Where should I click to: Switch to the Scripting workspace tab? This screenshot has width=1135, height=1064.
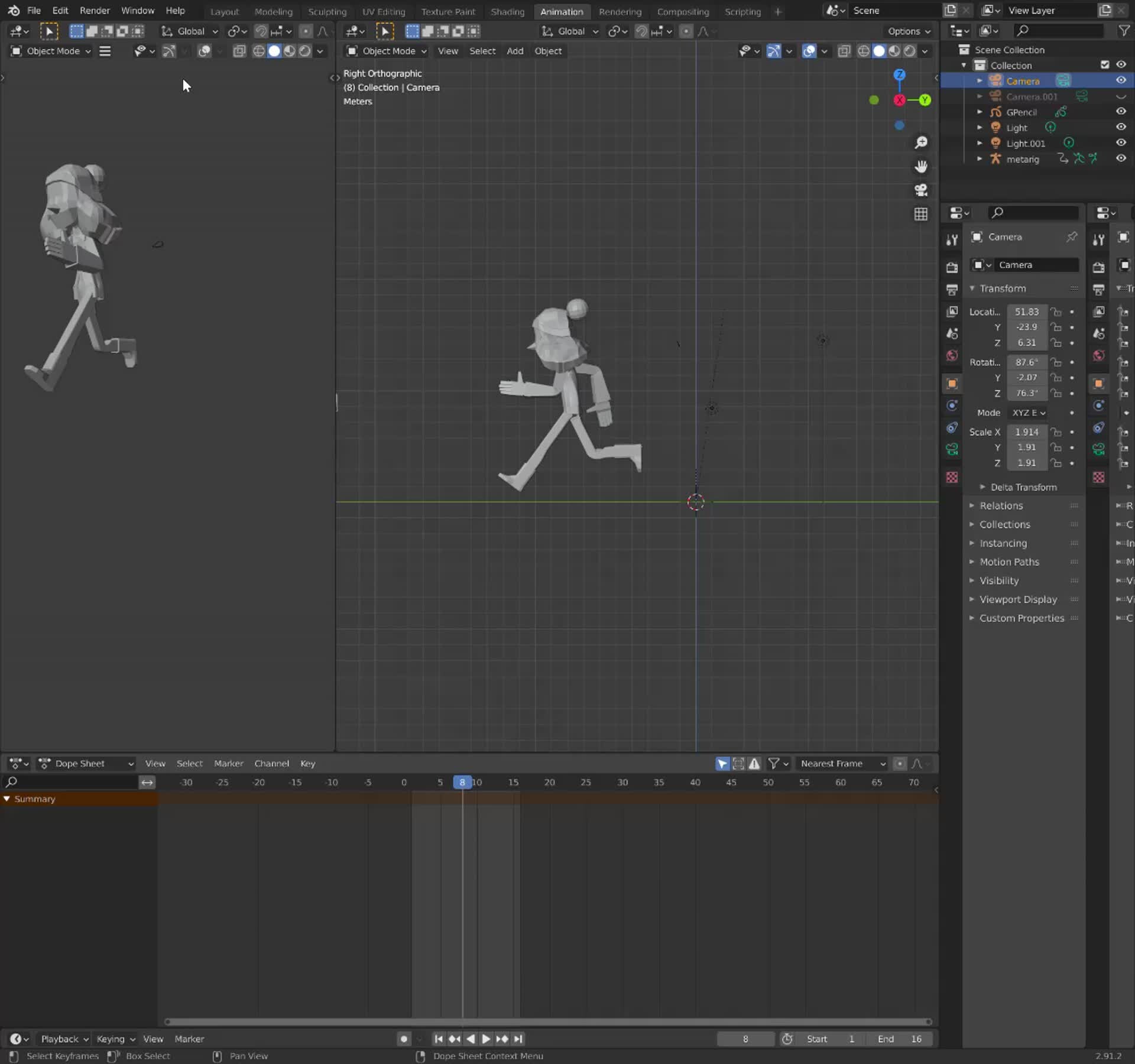pyautogui.click(x=742, y=11)
